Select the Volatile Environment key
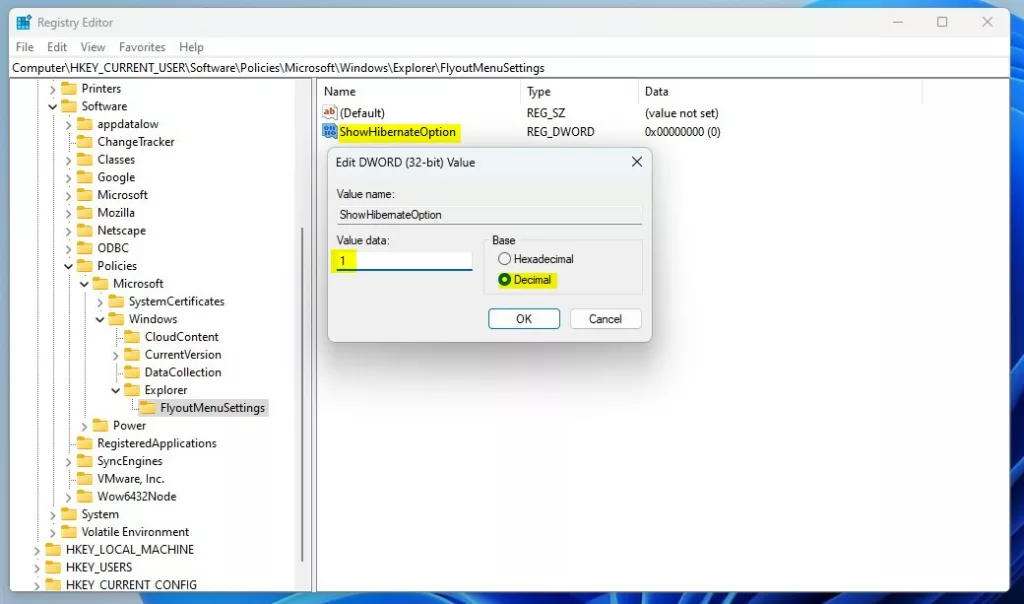Viewport: 1024px width, 604px height. pyautogui.click(x=135, y=532)
